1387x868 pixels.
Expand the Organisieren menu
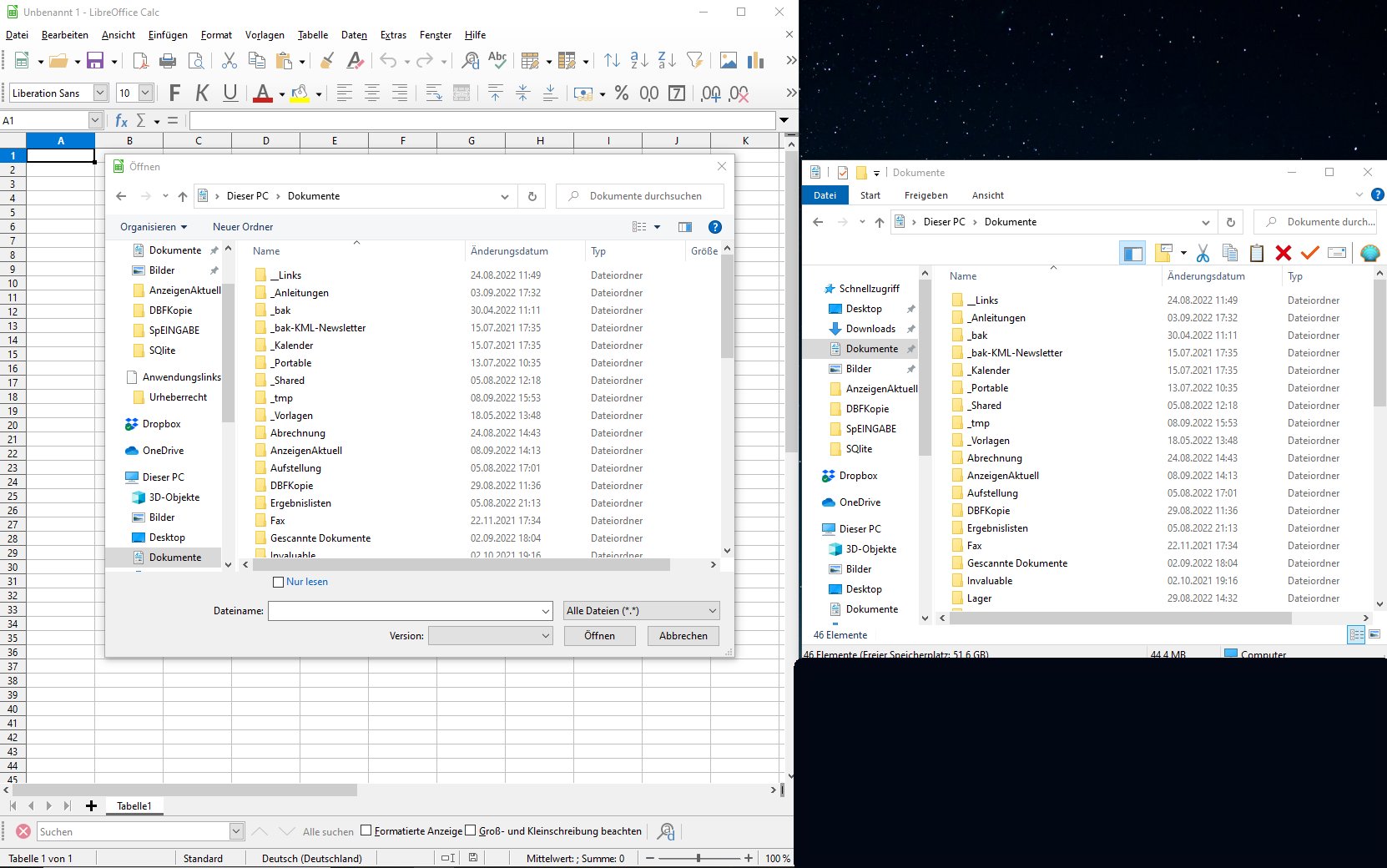pos(153,226)
